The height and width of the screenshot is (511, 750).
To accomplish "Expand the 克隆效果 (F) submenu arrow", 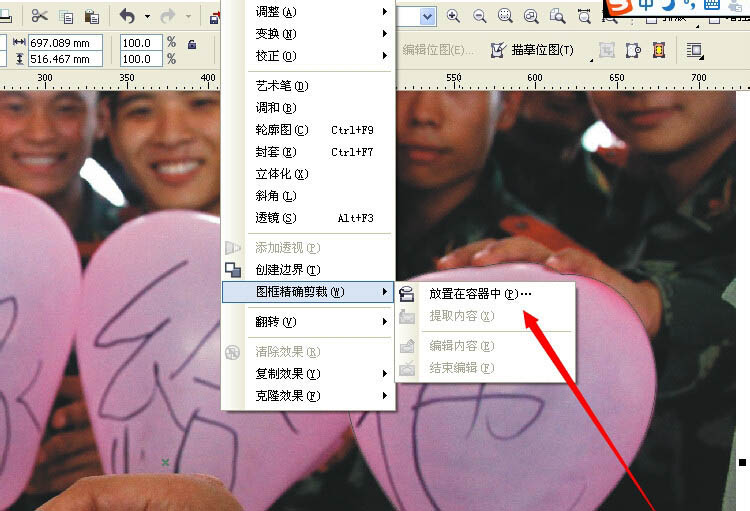I will coord(385,396).
